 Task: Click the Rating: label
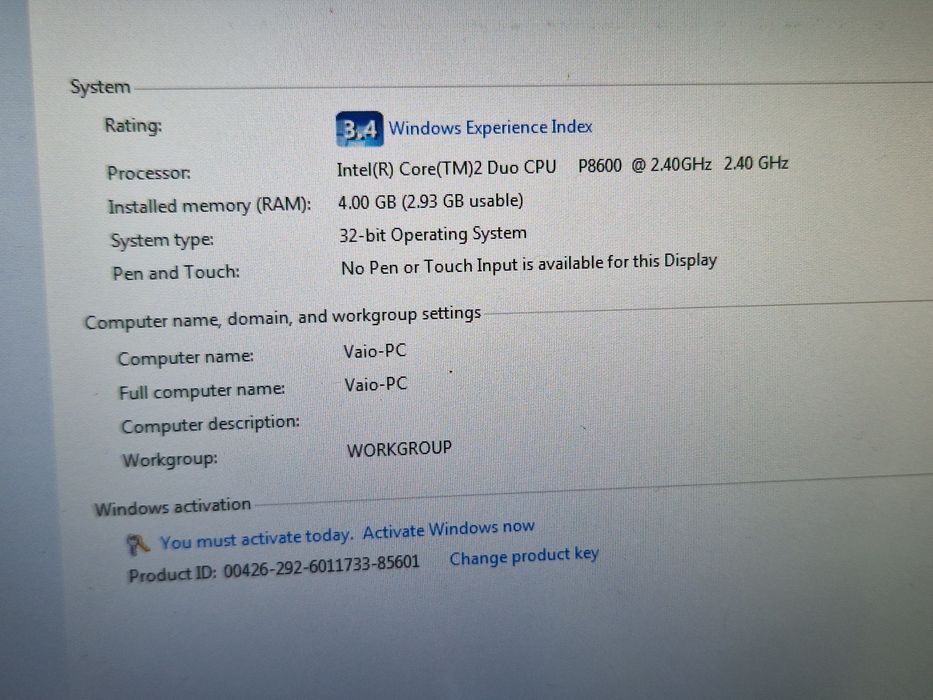tap(133, 126)
